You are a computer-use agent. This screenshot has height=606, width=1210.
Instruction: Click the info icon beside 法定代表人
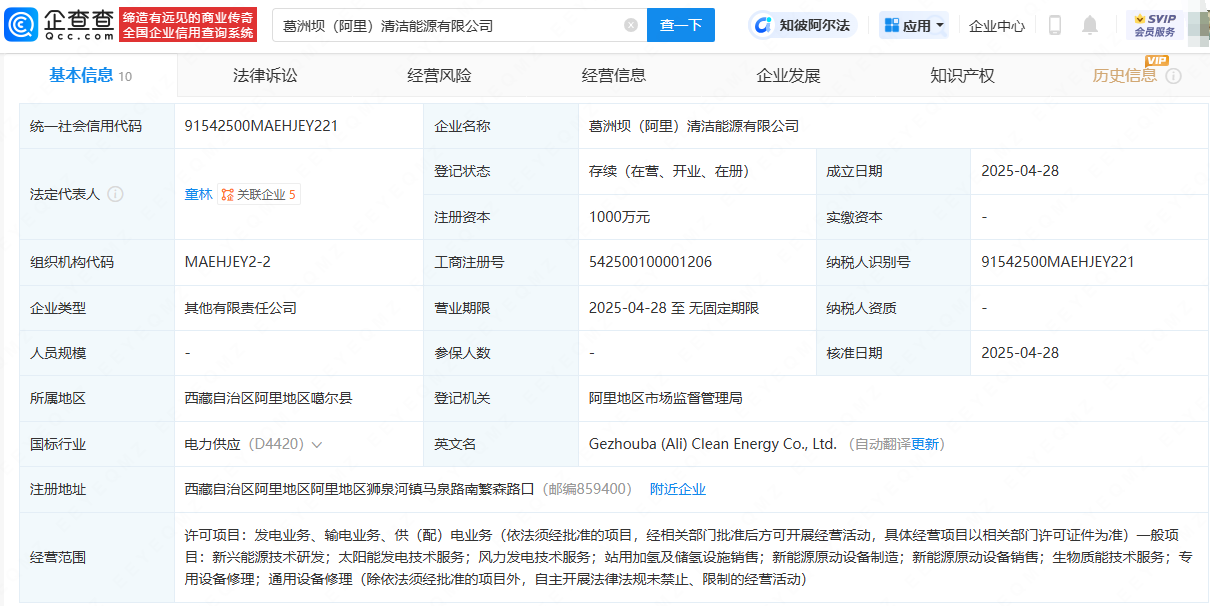115,194
